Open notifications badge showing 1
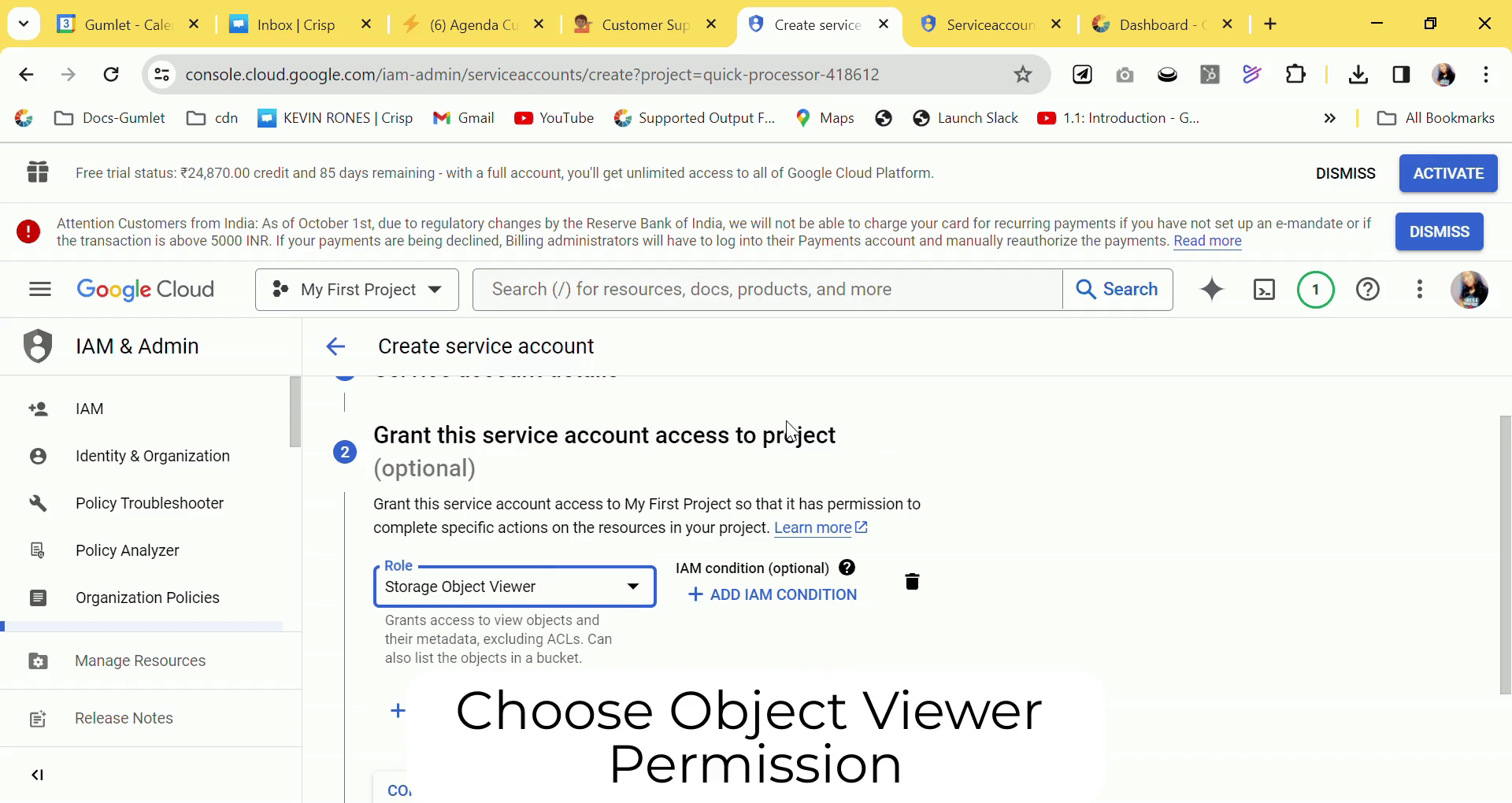 [1315, 290]
